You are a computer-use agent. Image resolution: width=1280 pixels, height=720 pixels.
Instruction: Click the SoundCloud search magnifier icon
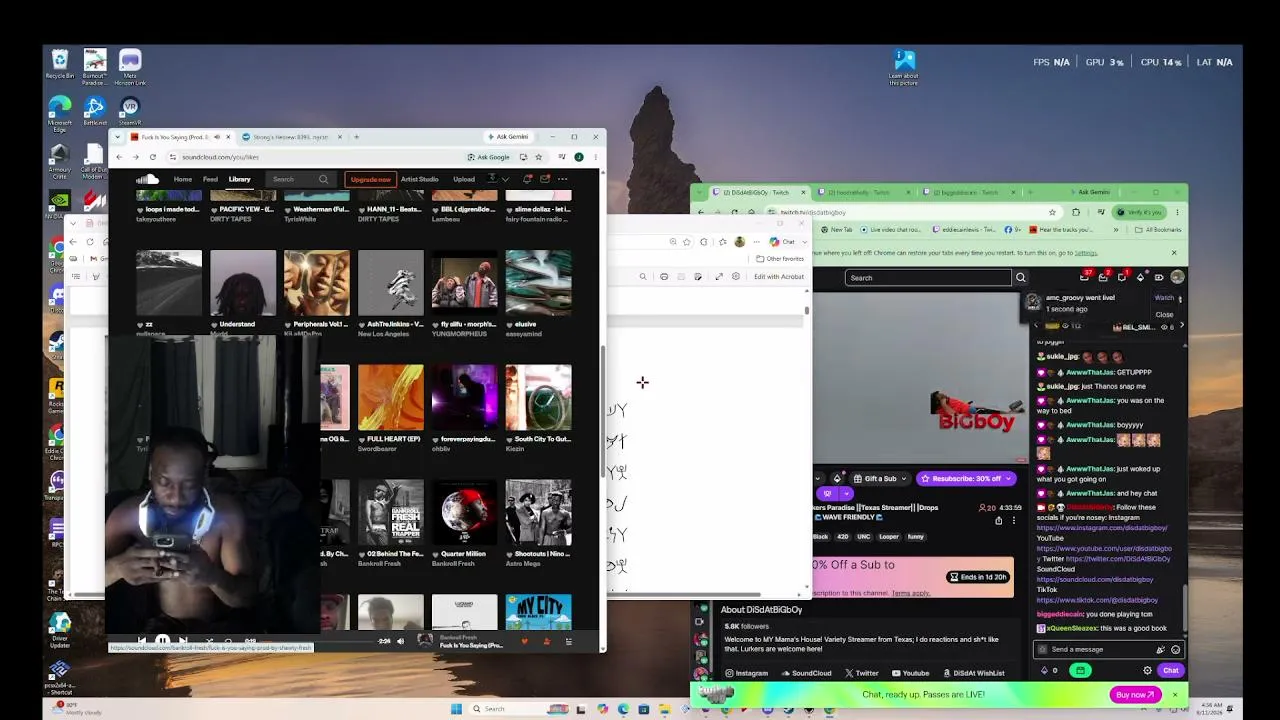coord(323,179)
